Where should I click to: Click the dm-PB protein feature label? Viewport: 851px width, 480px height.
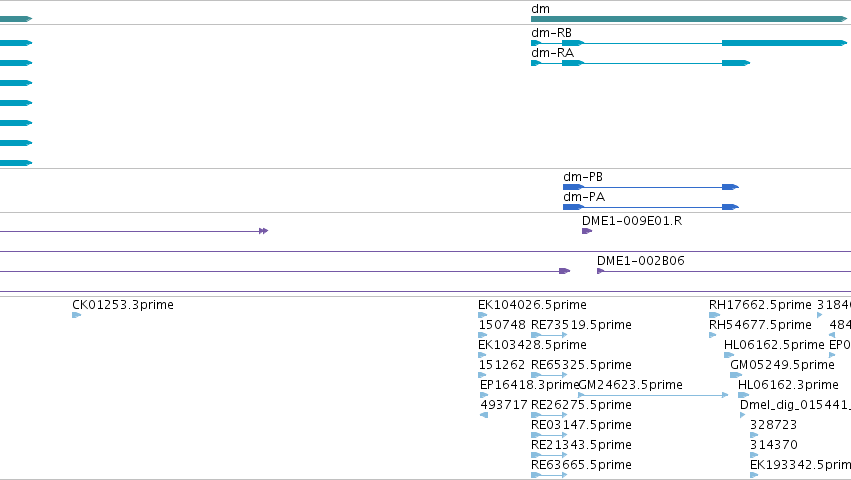point(582,177)
